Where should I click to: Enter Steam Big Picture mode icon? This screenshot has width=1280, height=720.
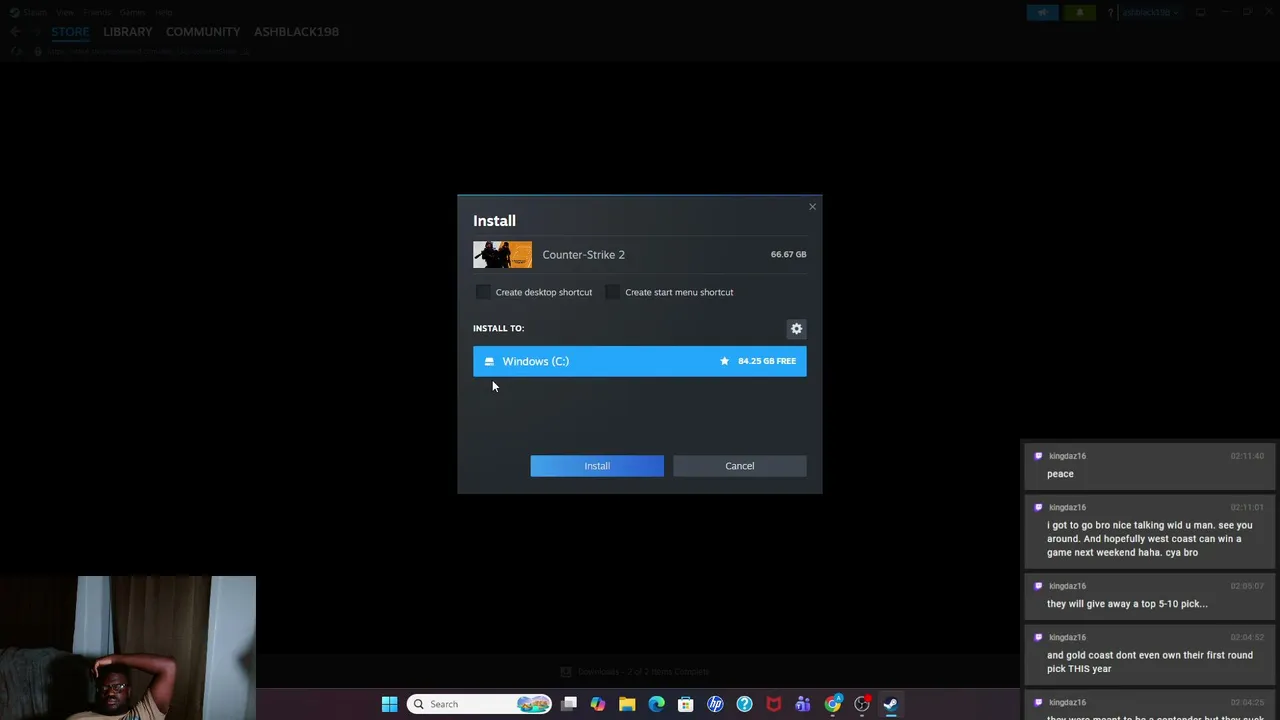point(1201,12)
